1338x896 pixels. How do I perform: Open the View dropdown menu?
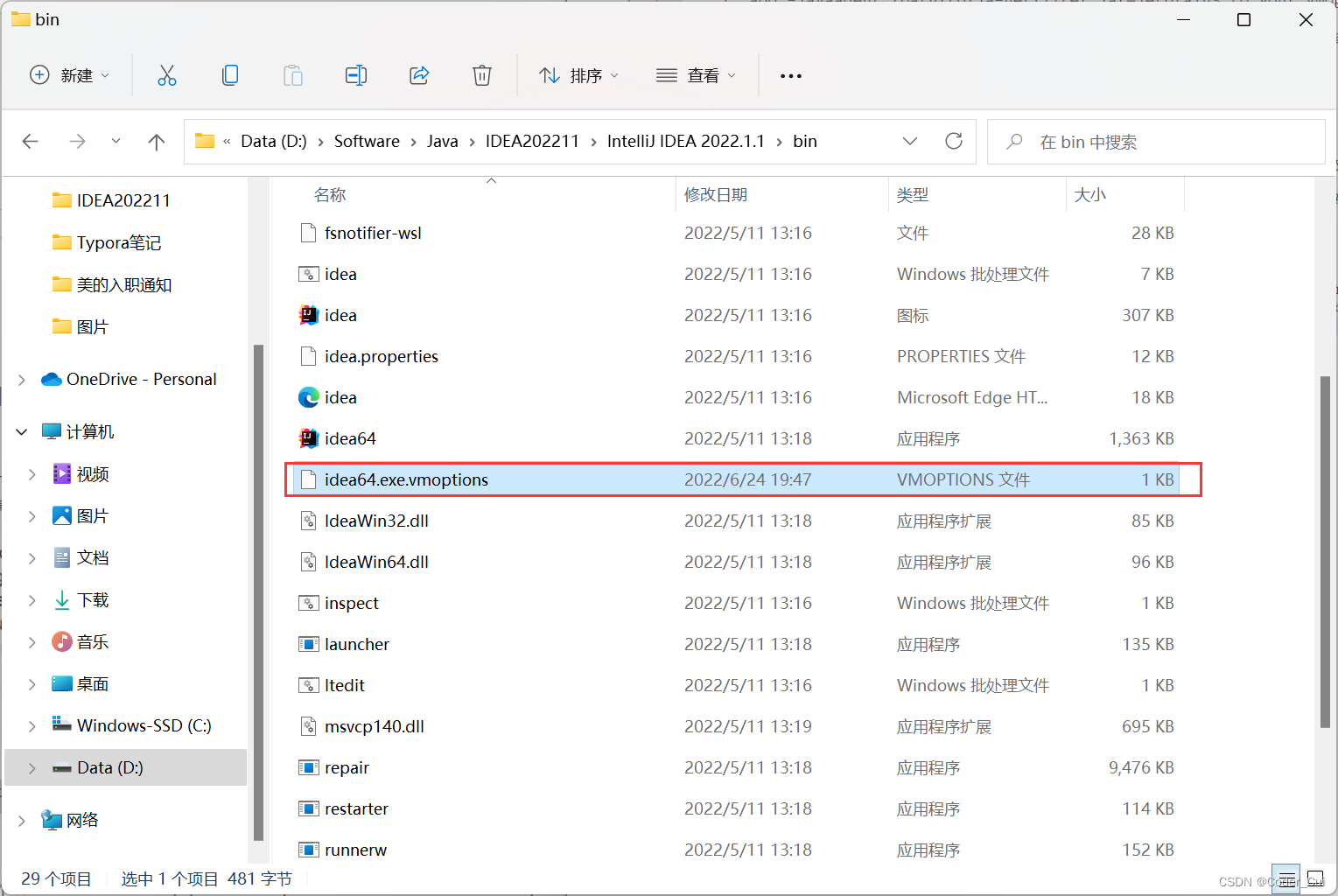coord(696,75)
